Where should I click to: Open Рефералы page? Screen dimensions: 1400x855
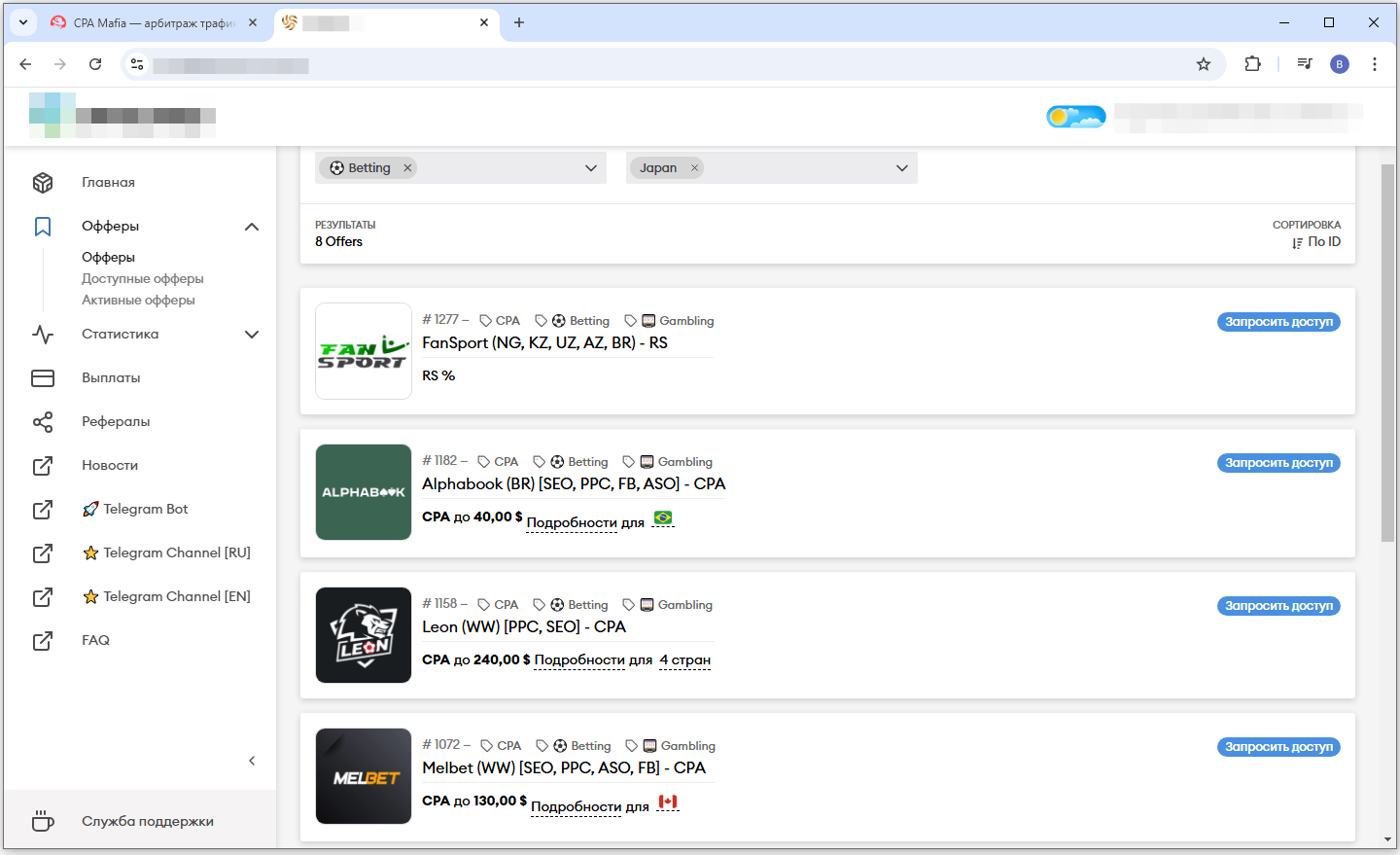point(116,421)
